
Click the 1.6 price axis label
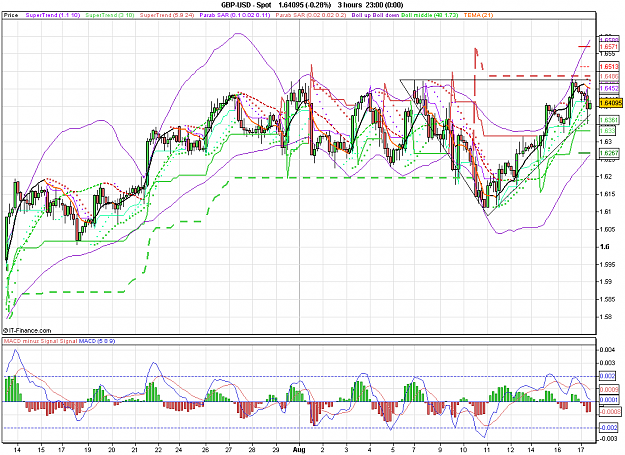605,247
